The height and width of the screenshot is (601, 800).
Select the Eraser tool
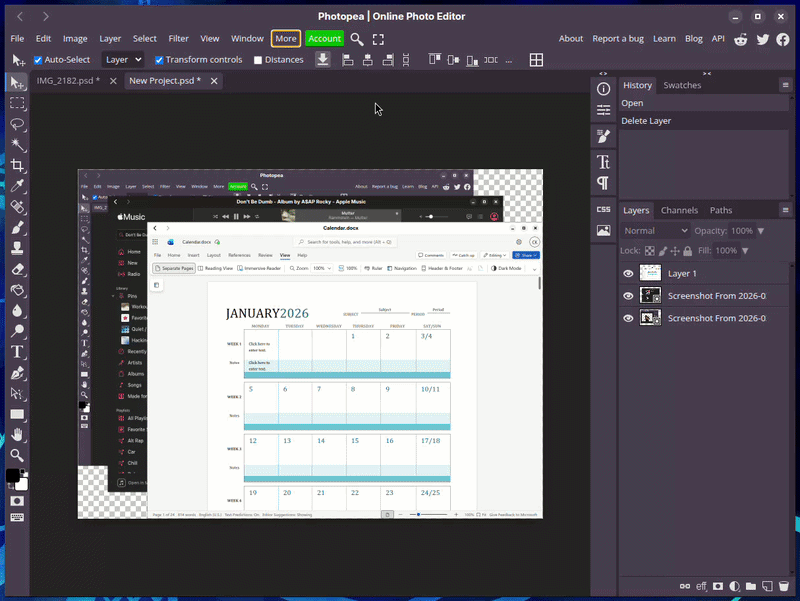coord(18,269)
